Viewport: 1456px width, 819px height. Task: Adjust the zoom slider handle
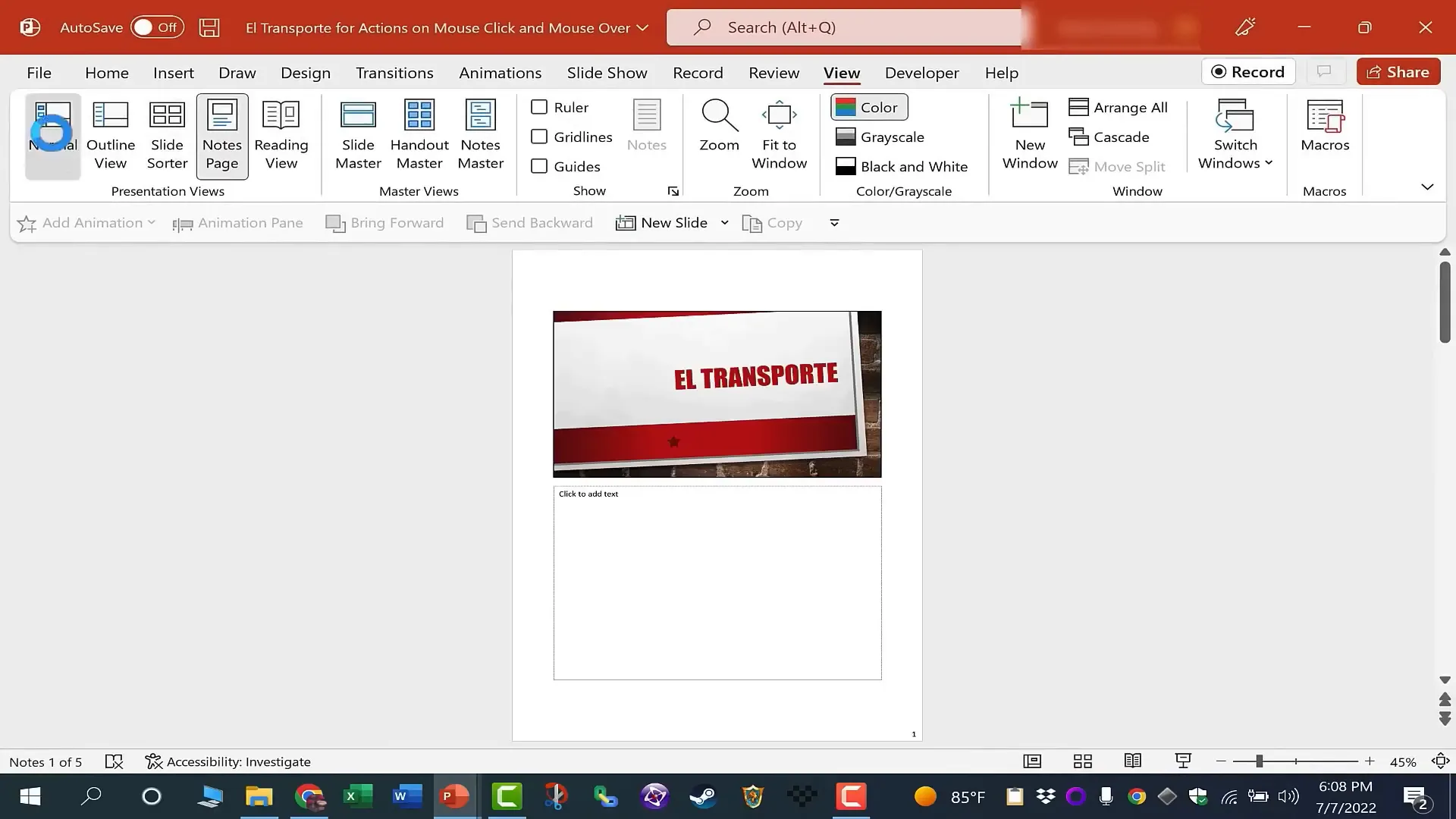coord(1259,761)
